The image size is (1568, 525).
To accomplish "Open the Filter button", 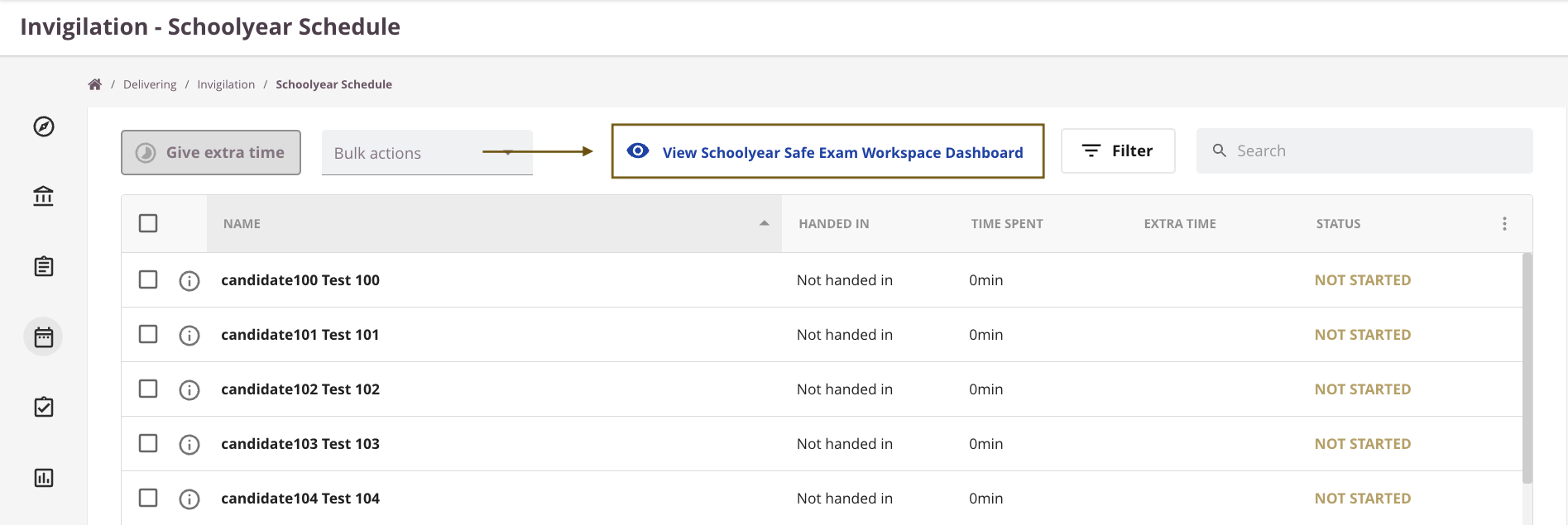I will click(x=1118, y=150).
